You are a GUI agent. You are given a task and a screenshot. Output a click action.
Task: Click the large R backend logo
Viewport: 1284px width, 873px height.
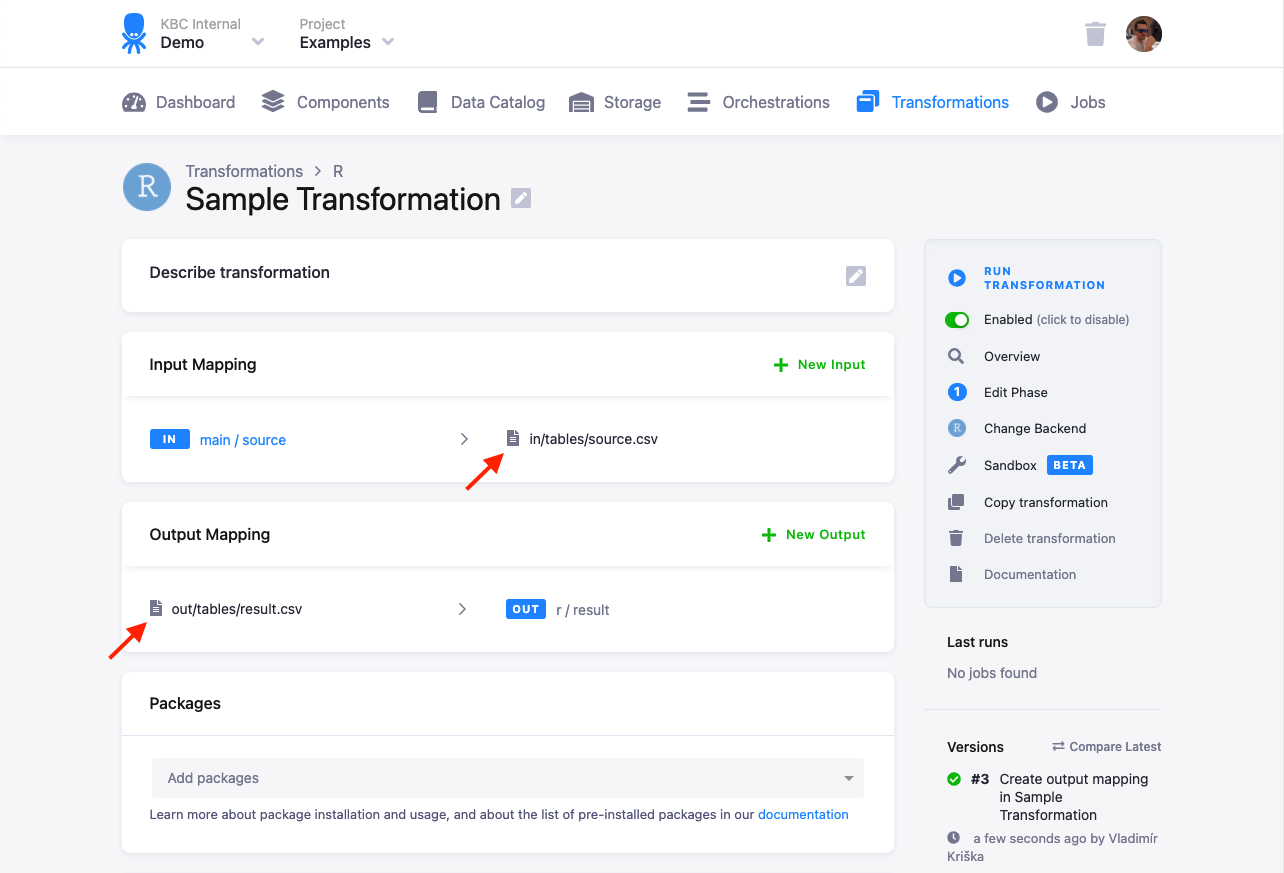point(147,187)
